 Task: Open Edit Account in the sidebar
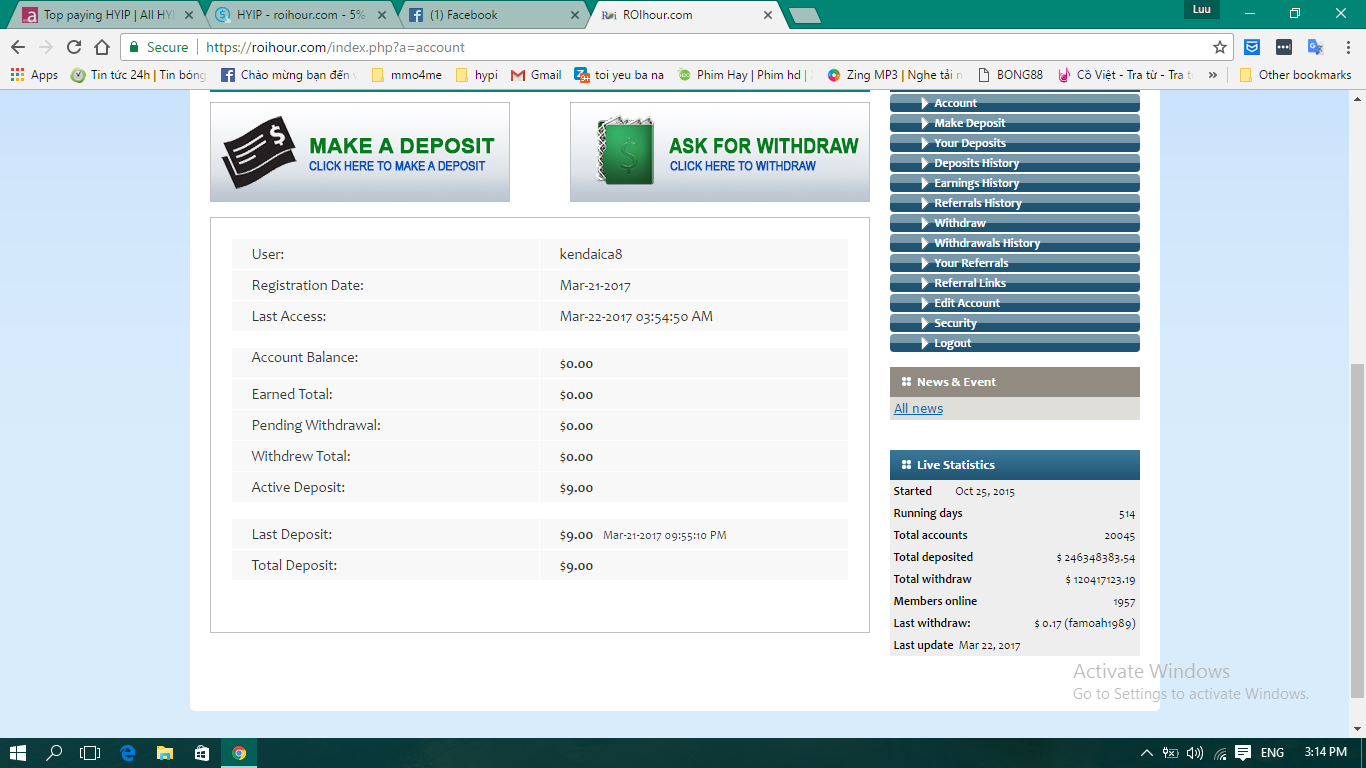click(x=1015, y=303)
